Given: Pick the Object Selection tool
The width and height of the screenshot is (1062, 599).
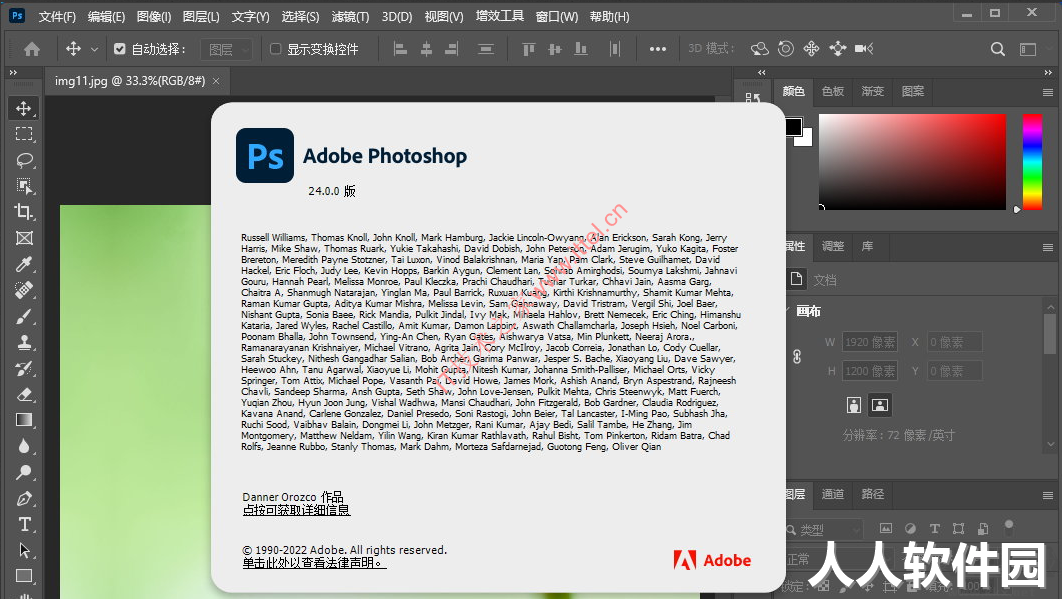Looking at the screenshot, I should pos(24,186).
